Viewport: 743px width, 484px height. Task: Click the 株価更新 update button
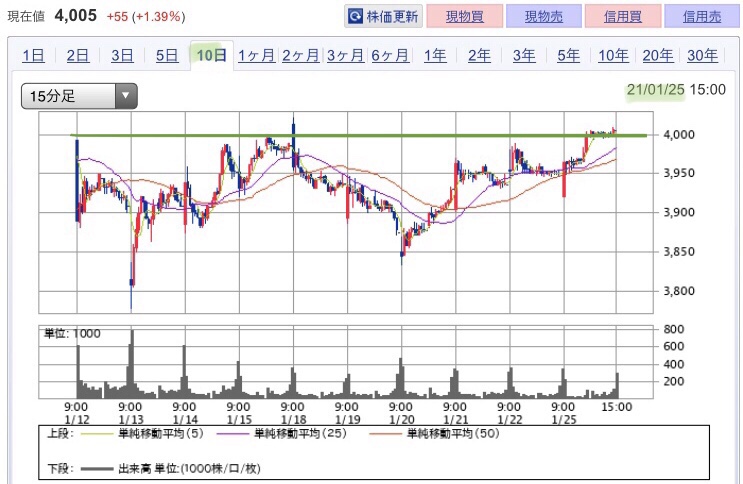pos(383,17)
